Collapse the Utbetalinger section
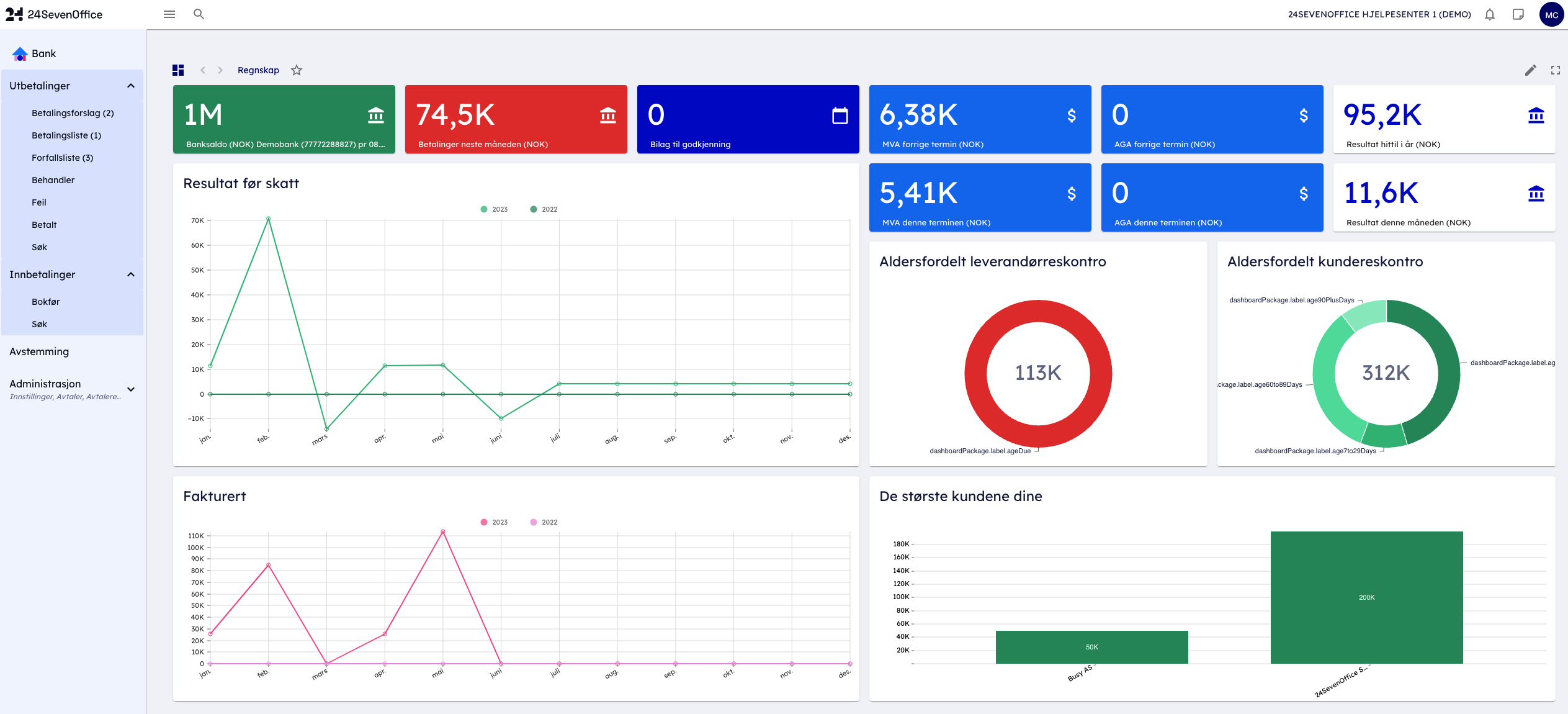Image resolution: width=1568 pixels, height=714 pixels. click(x=131, y=86)
